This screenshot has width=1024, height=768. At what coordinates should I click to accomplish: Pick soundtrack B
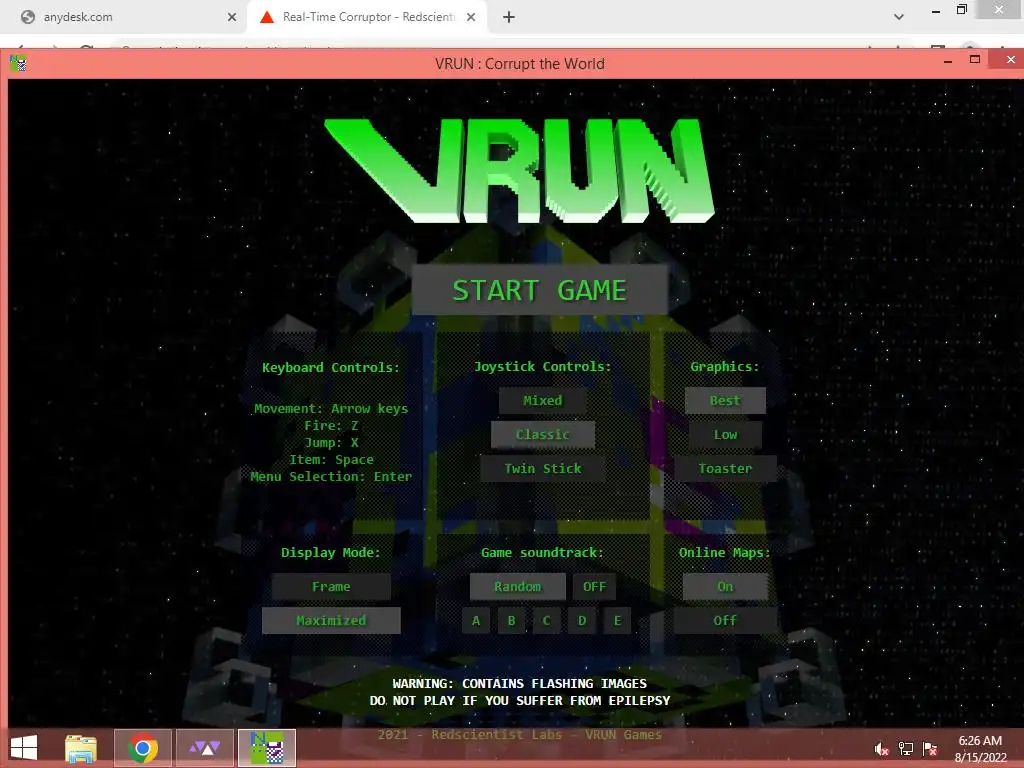(511, 620)
